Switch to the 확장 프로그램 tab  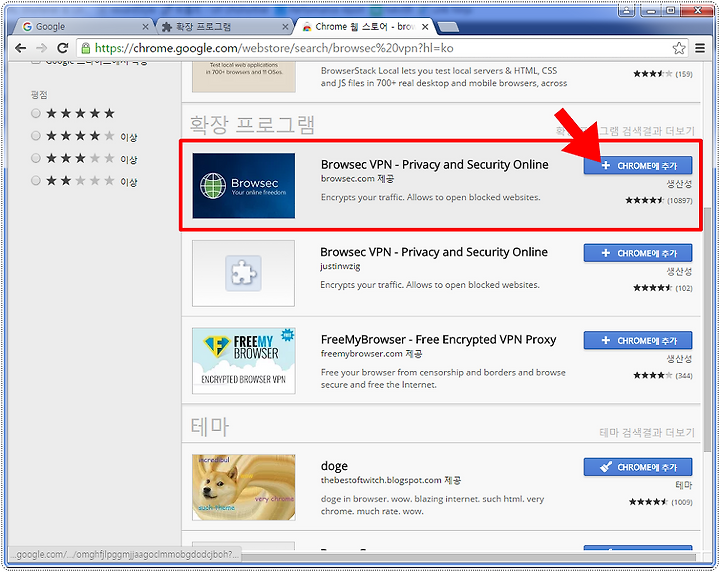(225, 27)
